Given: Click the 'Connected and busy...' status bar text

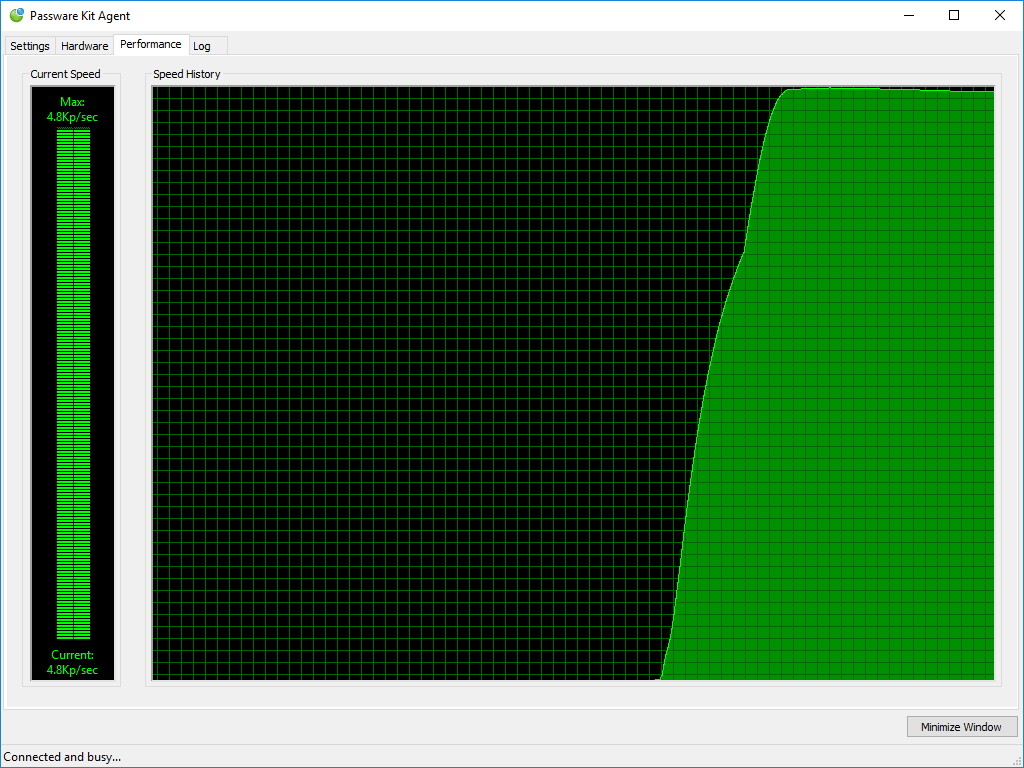Looking at the screenshot, I should pyautogui.click(x=63, y=757).
